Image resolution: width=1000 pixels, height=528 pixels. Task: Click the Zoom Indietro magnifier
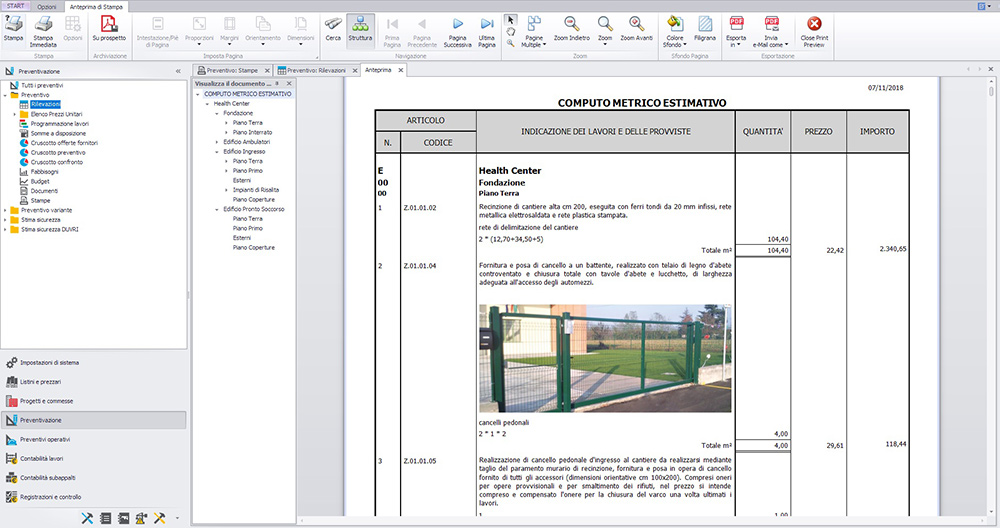click(x=571, y=29)
